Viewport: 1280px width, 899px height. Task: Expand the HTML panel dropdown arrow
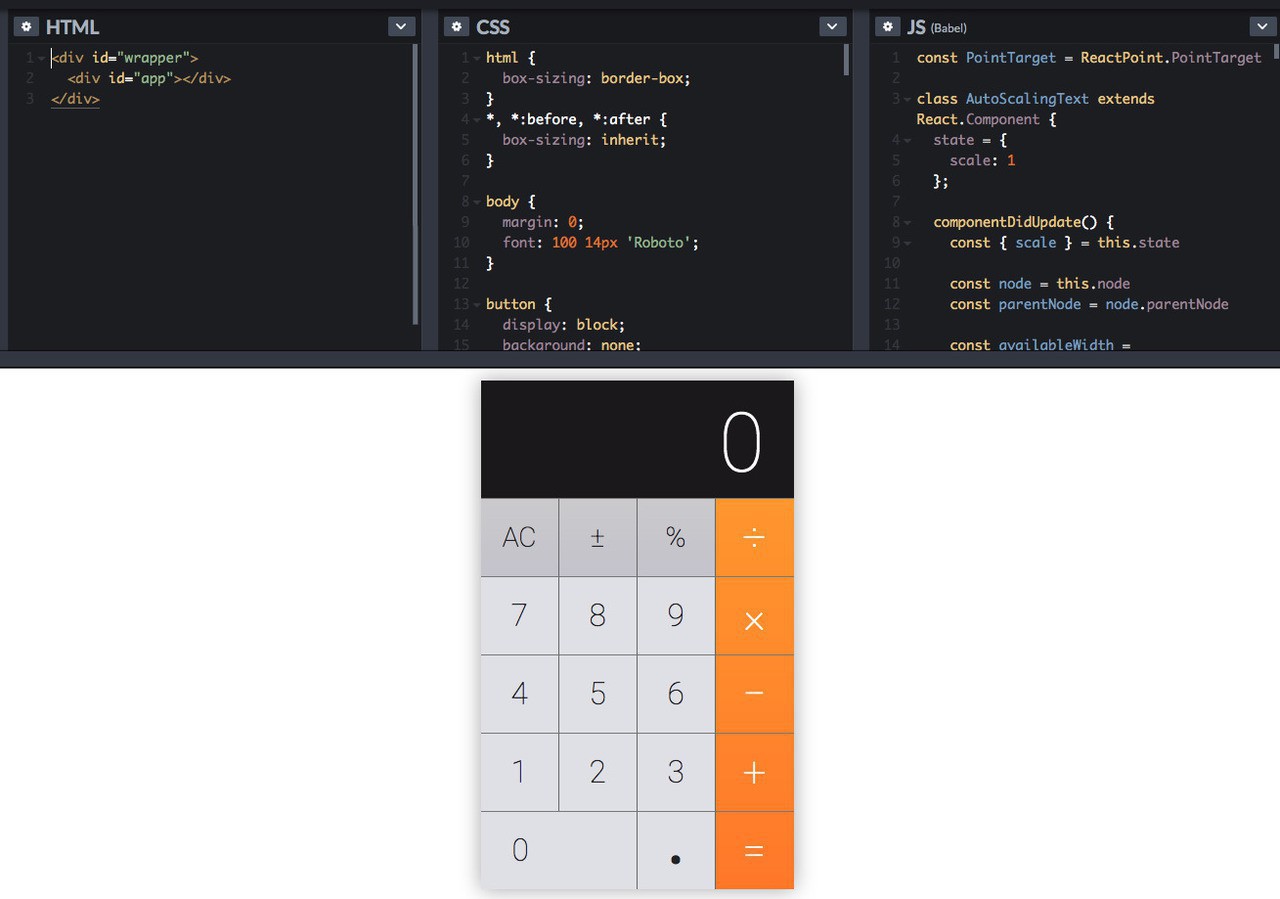click(x=401, y=27)
